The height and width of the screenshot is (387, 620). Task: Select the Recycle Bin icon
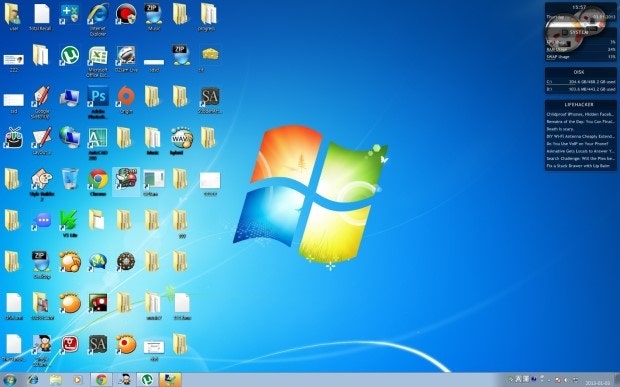70,179
